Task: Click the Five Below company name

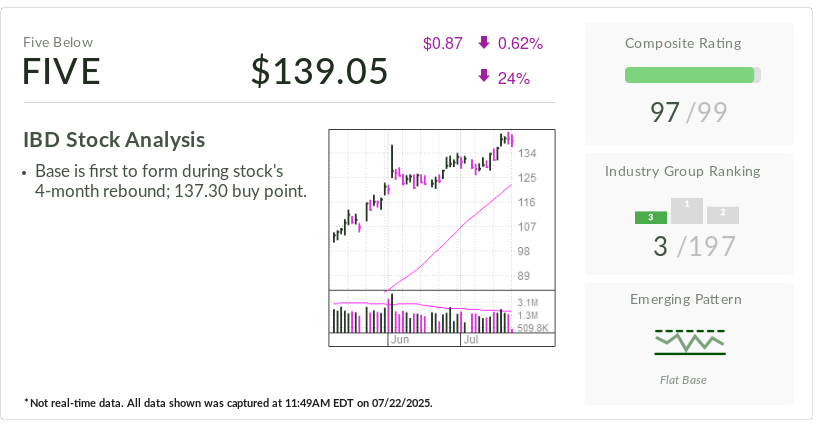Action: click(58, 42)
